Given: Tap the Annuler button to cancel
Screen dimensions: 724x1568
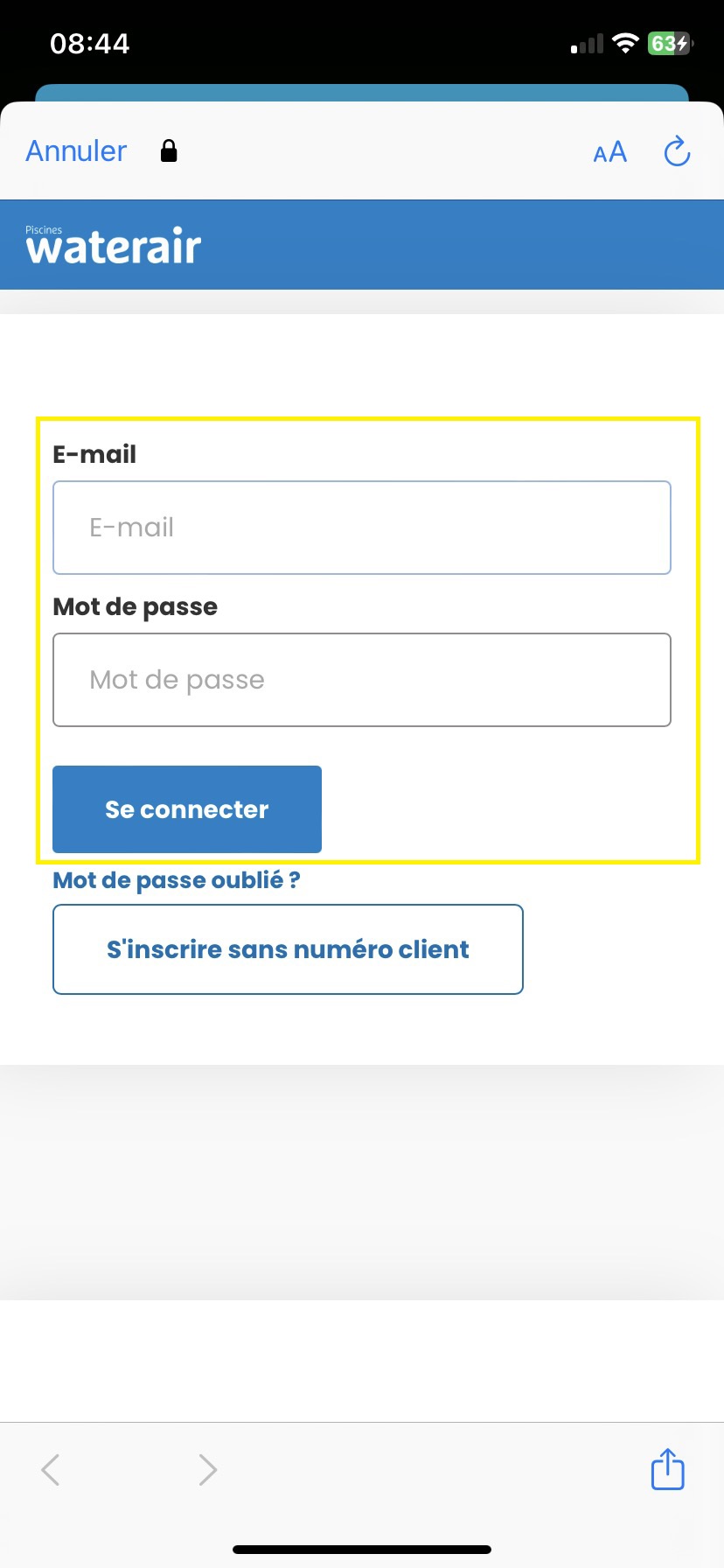Looking at the screenshot, I should coord(76,151).
